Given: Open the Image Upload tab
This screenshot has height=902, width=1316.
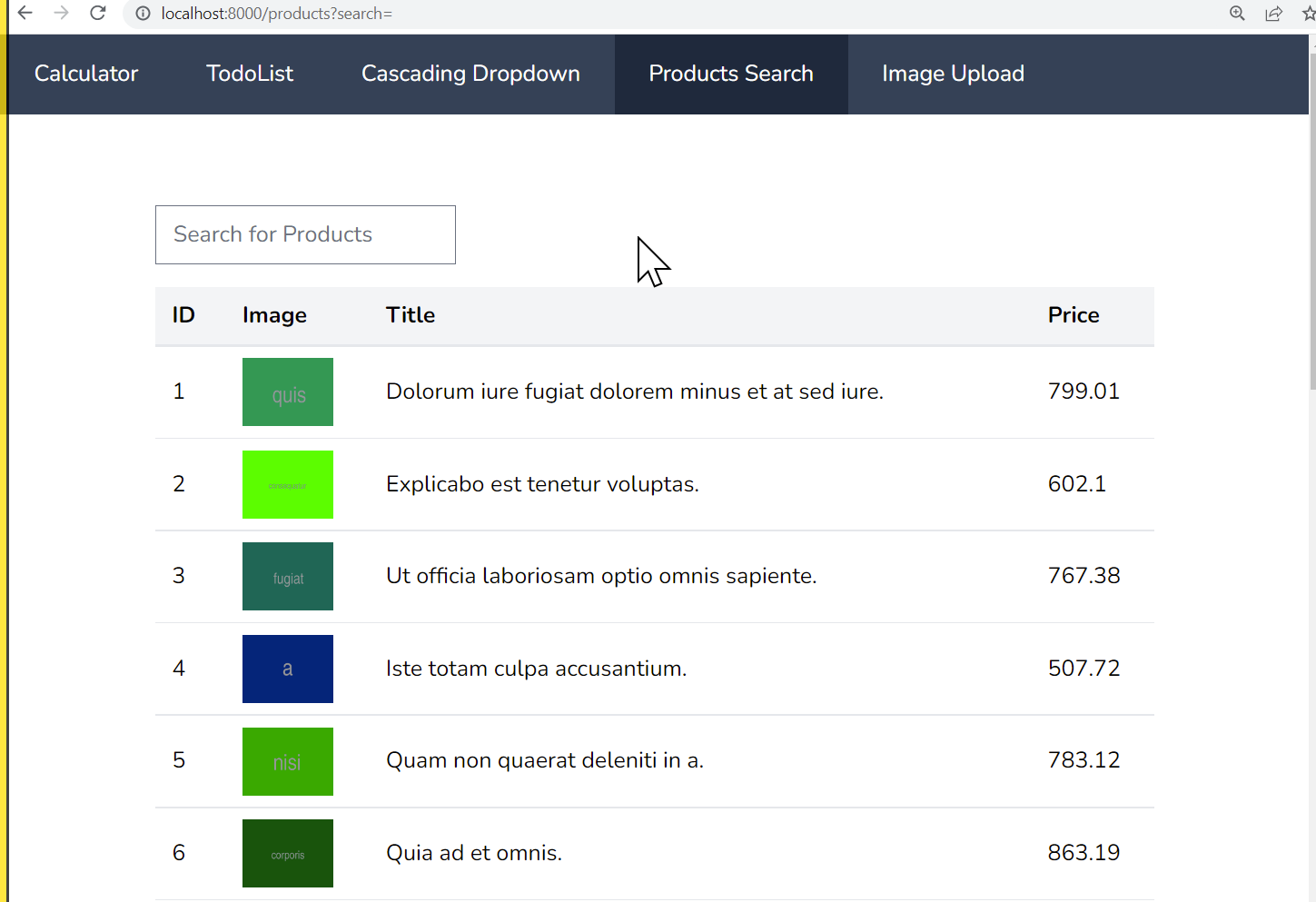Looking at the screenshot, I should [953, 74].
